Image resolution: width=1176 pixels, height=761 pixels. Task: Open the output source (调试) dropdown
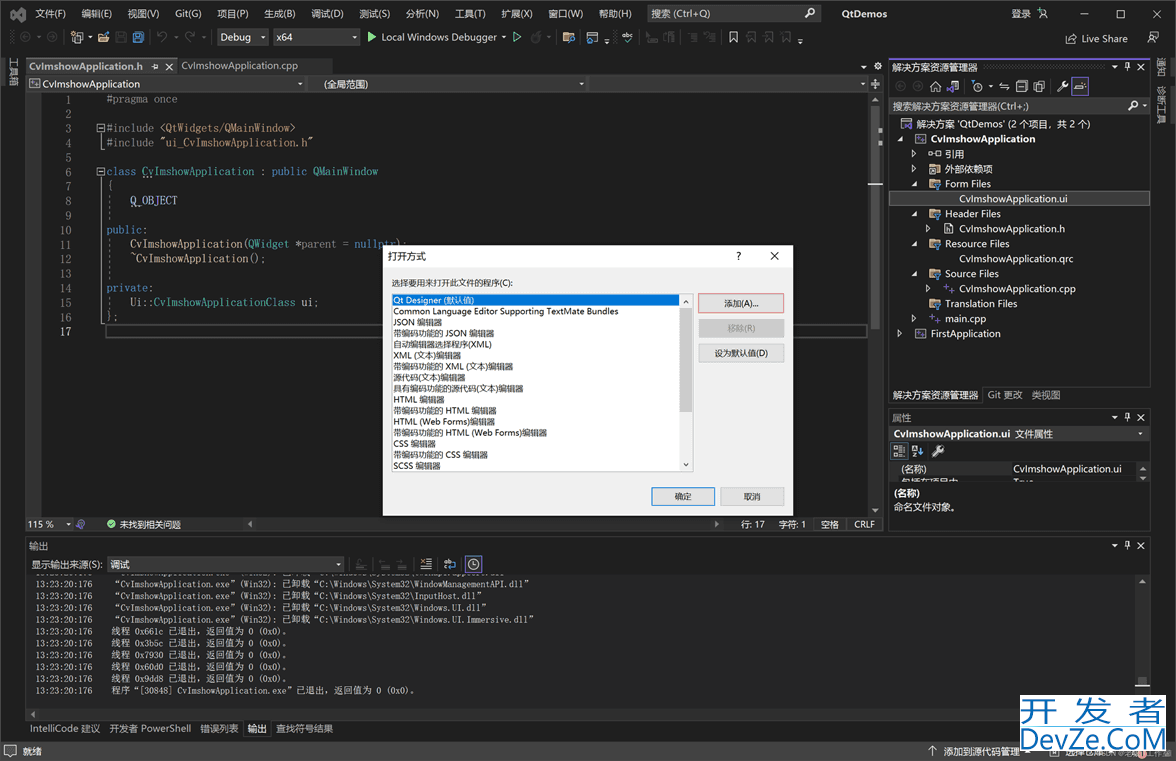[226, 565]
